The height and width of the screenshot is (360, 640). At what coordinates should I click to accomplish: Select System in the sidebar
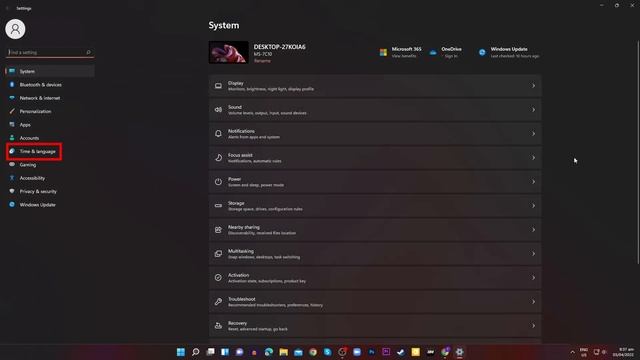(50, 71)
